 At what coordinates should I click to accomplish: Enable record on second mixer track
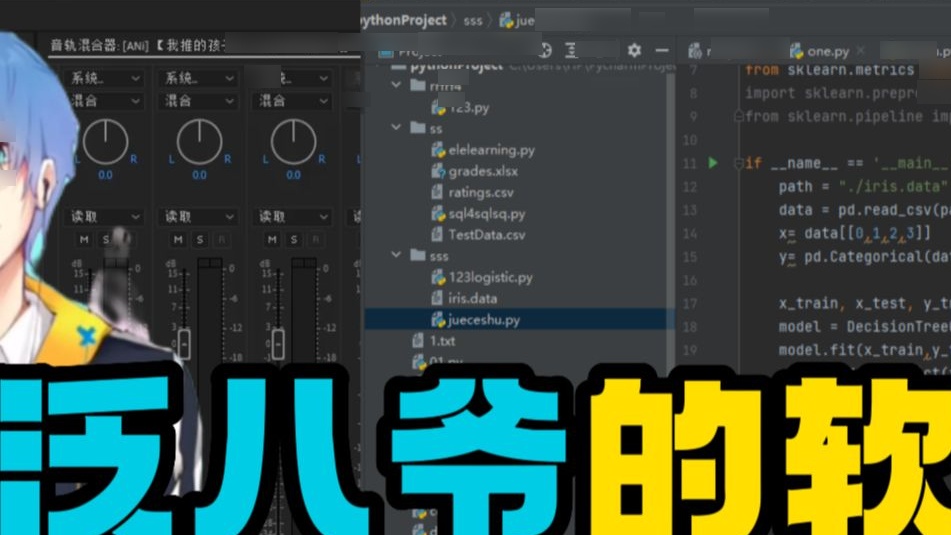221,240
